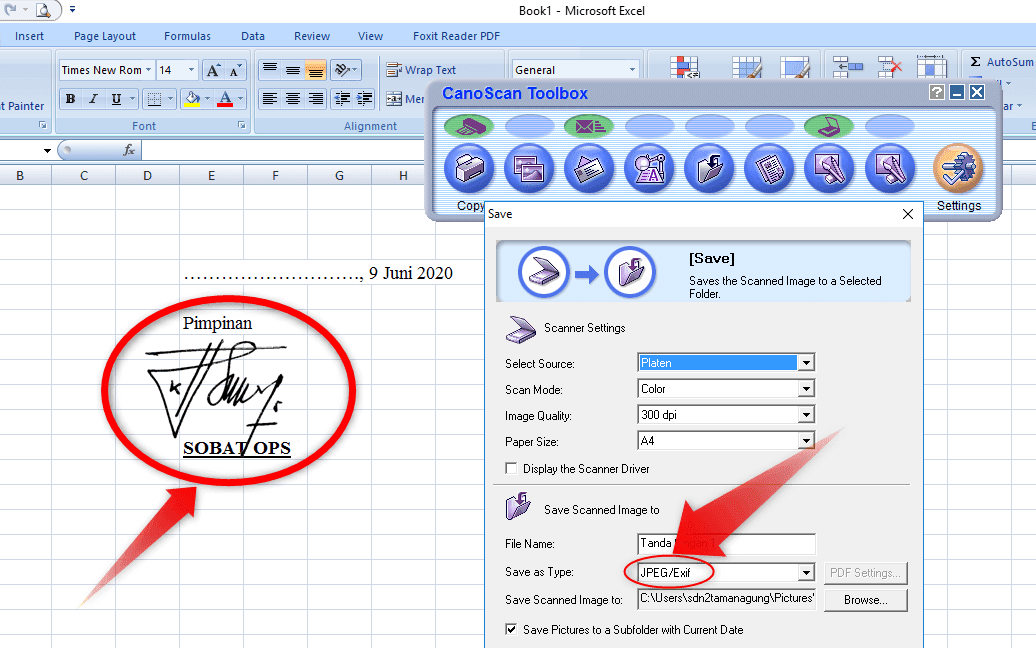The width and height of the screenshot is (1036, 648).
Task: Open the number format dropdown showing General
Action: (x=632, y=69)
